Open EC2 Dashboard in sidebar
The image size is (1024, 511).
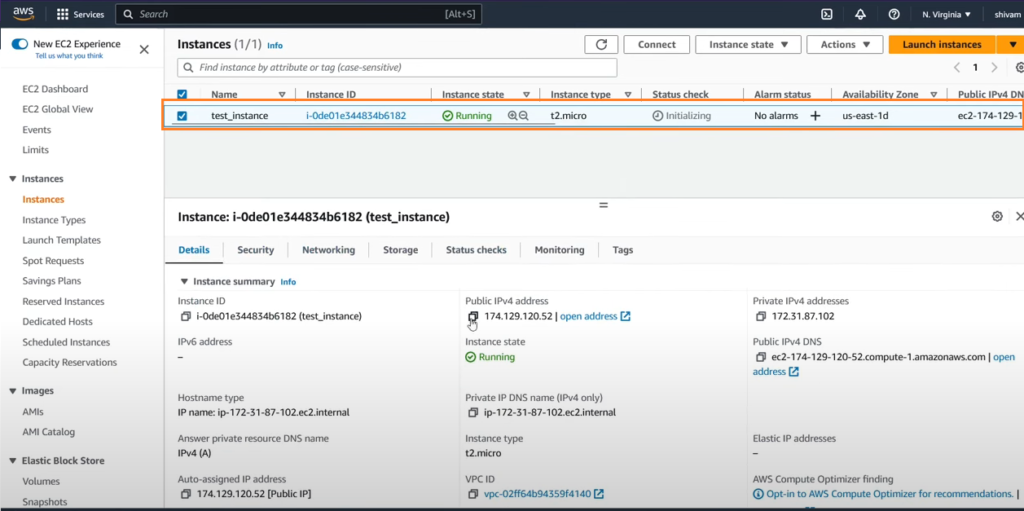click(55, 89)
